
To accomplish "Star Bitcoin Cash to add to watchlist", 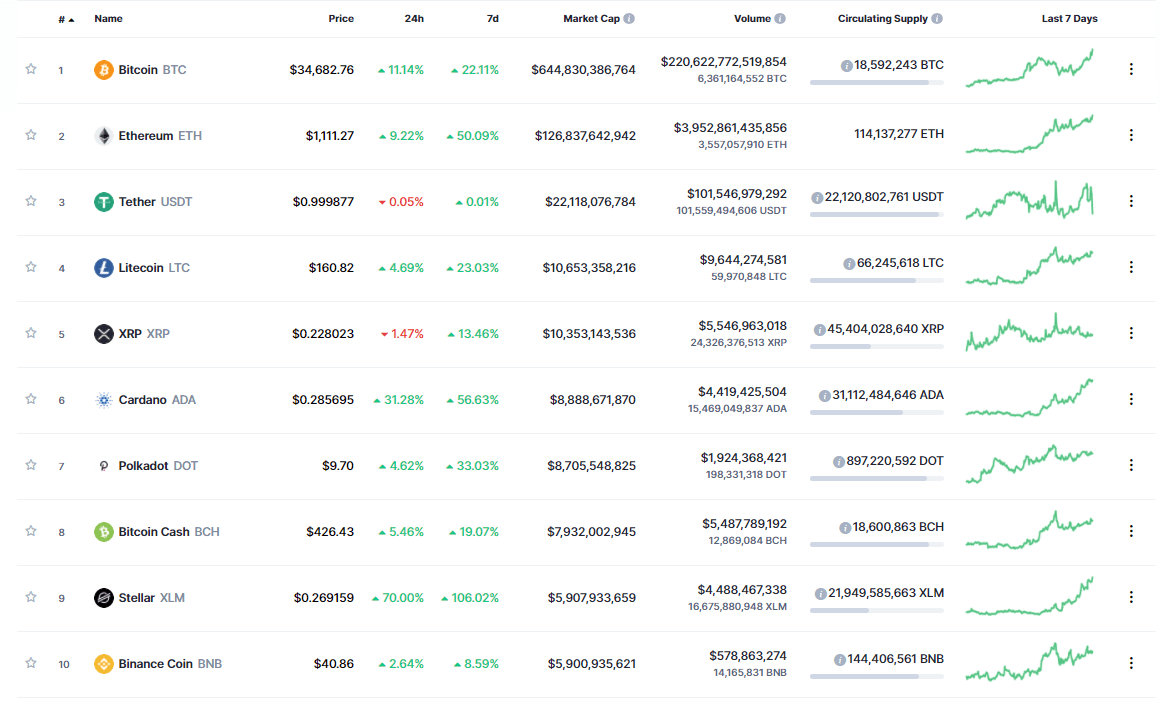I will click(31, 531).
